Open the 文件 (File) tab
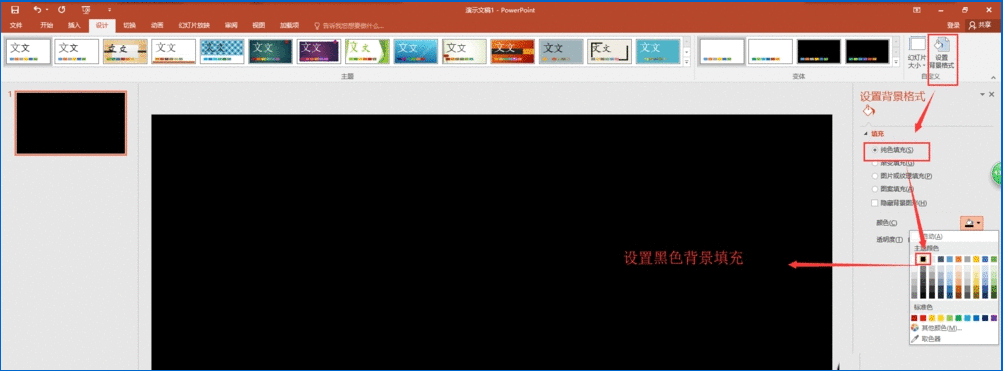Image resolution: width=1003 pixels, height=371 pixels. pos(16,26)
